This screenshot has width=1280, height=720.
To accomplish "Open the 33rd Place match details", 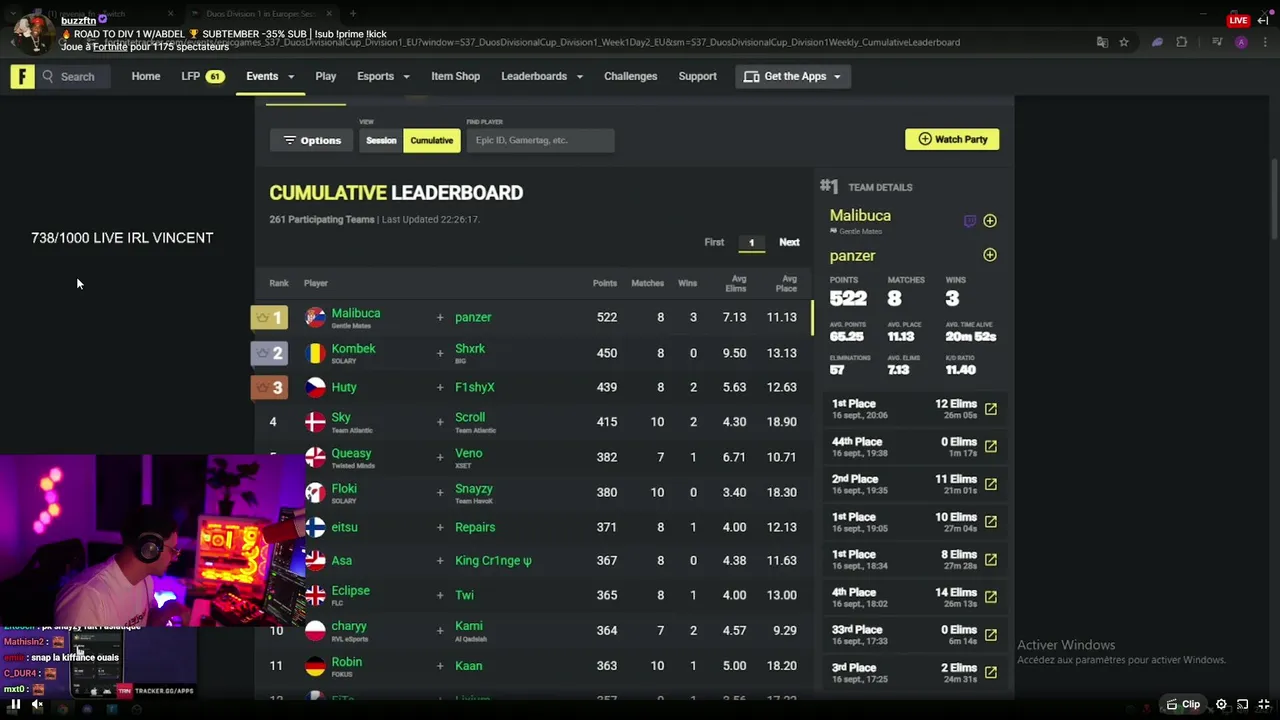I will 990,635.
